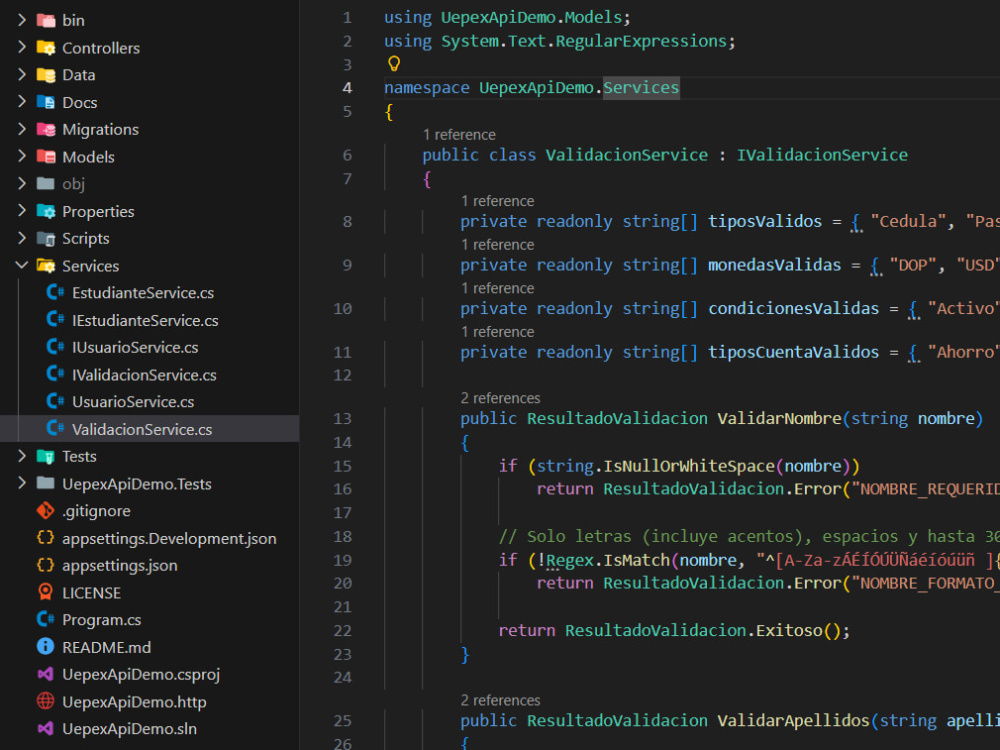Expand the Tests folder chevron

[x=22, y=456]
